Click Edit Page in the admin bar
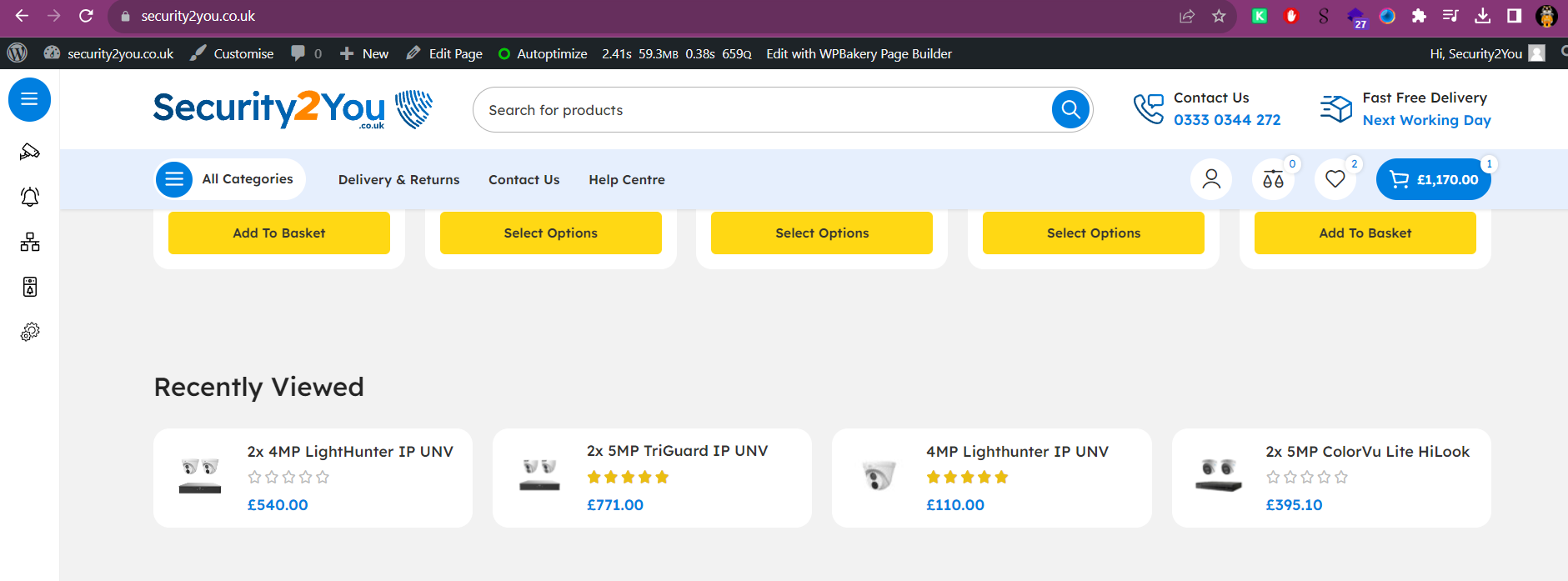The image size is (1568, 581). coord(444,53)
